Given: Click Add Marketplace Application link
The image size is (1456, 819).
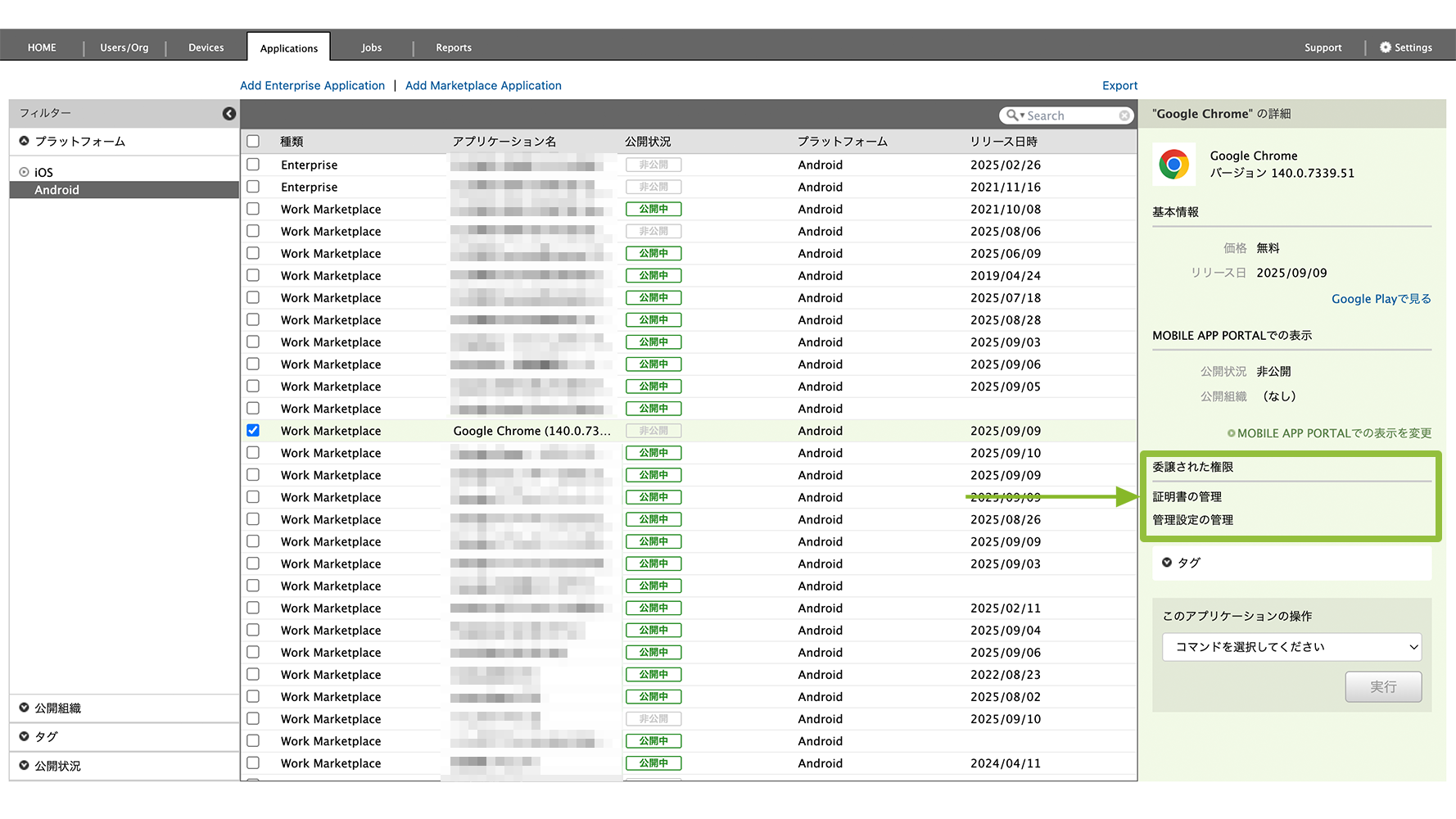Looking at the screenshot, I should (x=483, y=85).
